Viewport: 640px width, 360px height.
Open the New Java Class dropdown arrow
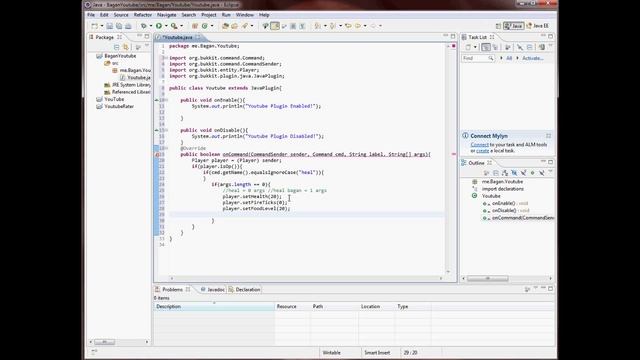(x=212, y=26)
